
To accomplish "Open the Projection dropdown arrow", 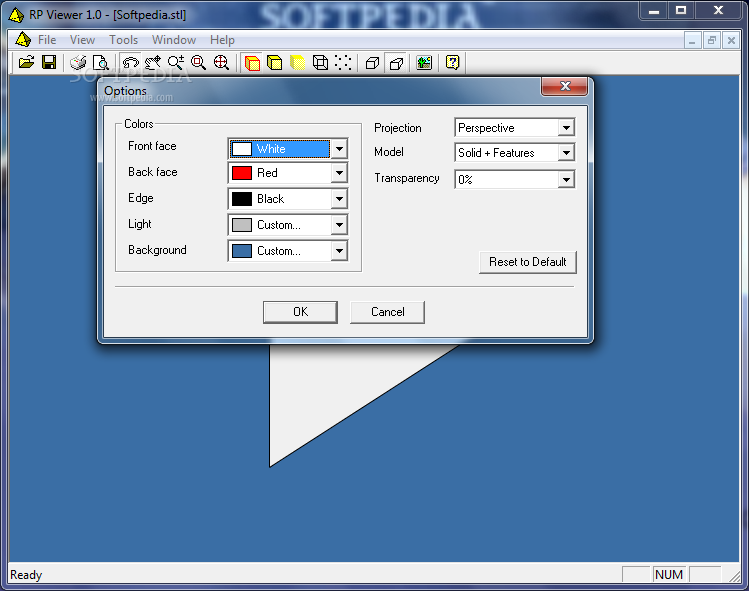I will coord(566,128).
